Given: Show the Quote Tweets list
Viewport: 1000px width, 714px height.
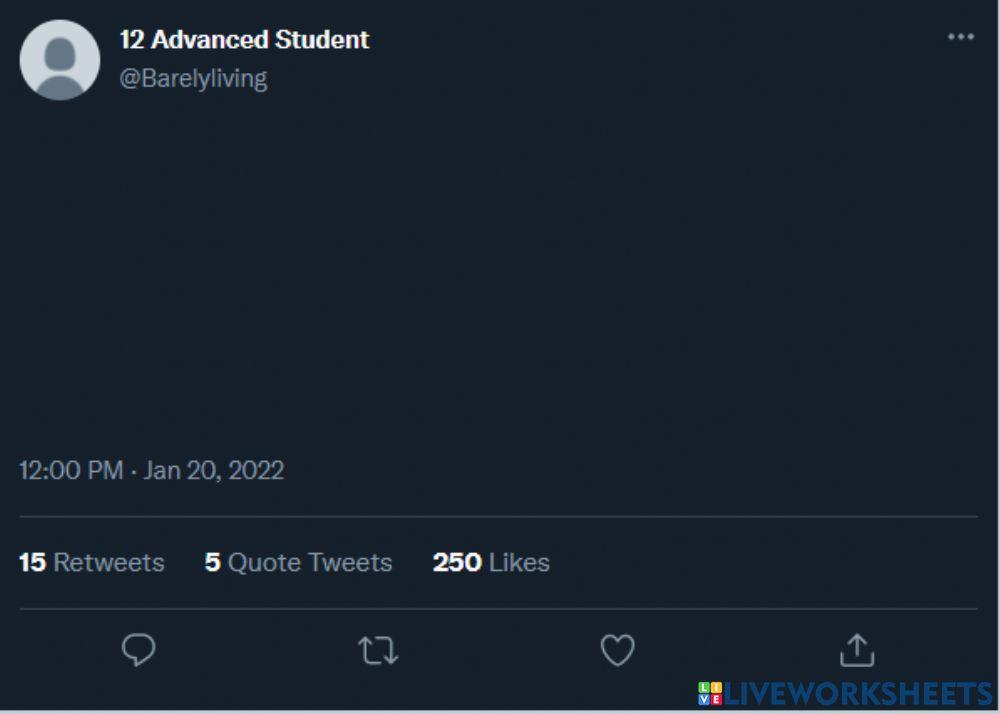Looking at the screenshot, I should click(x=310, y=563).
